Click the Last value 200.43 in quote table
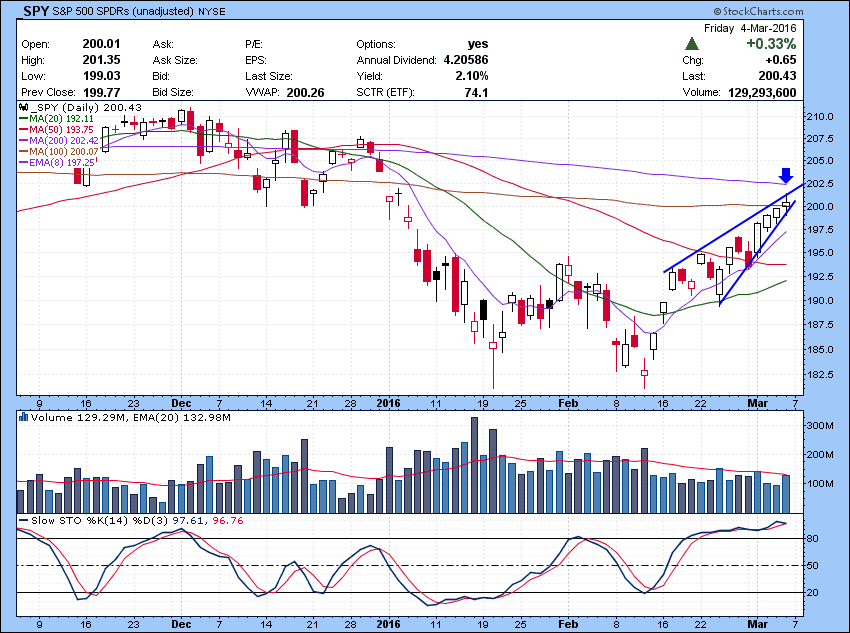The height and width of the screenshot is (633, 850). coord(777,76)
